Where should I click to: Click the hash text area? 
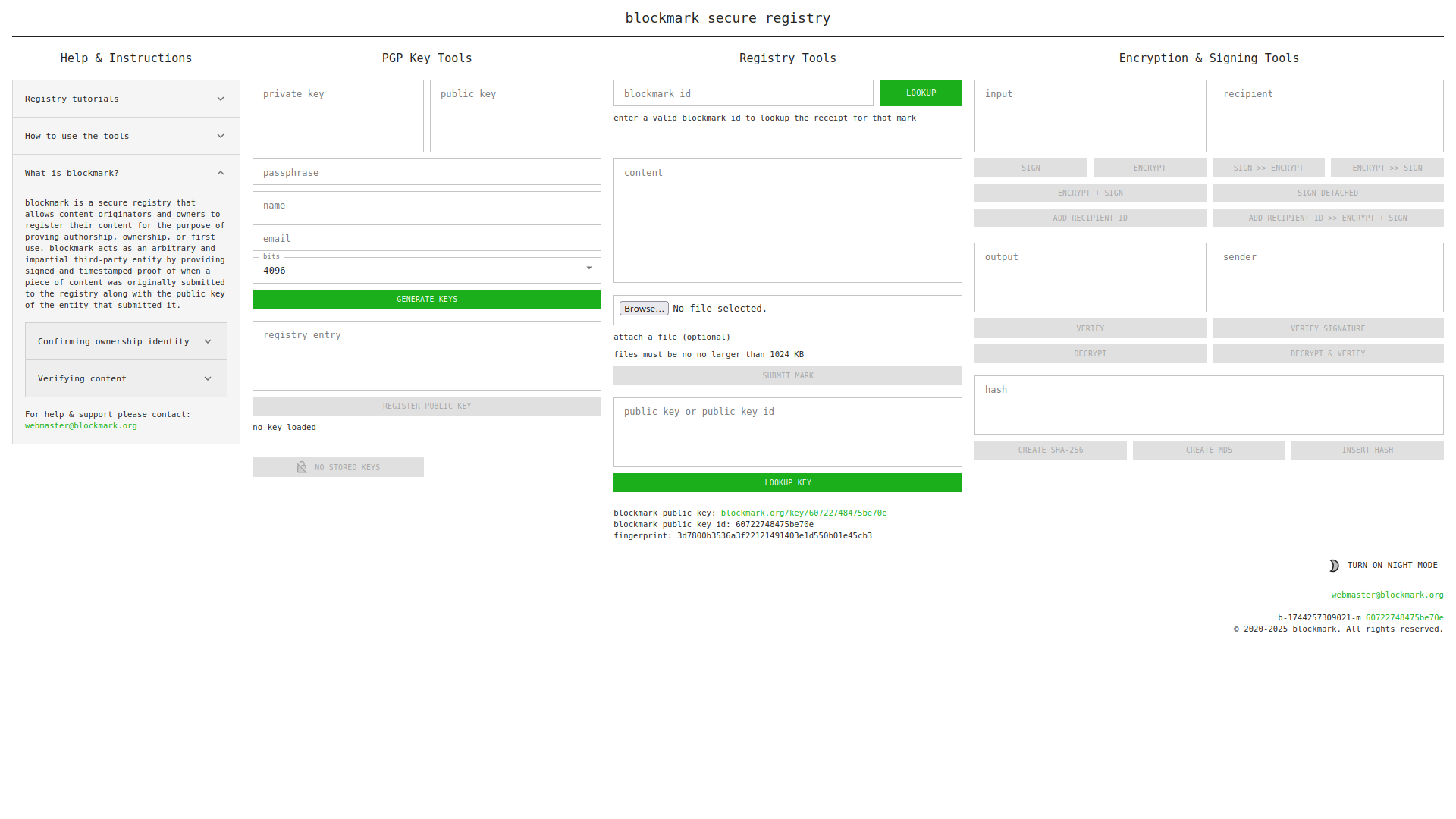click(1208, 405)
